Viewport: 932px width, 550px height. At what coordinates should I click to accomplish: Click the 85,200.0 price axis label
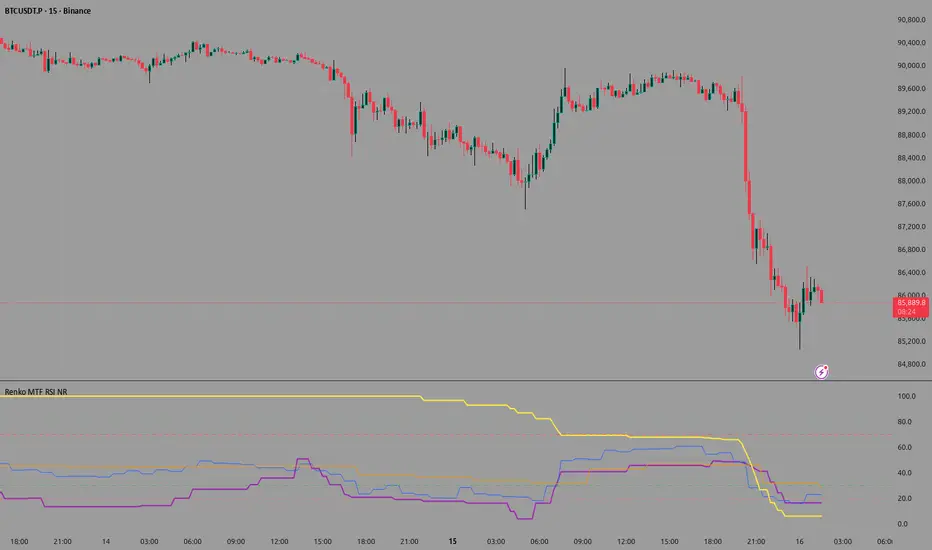(x=911, y=341)
